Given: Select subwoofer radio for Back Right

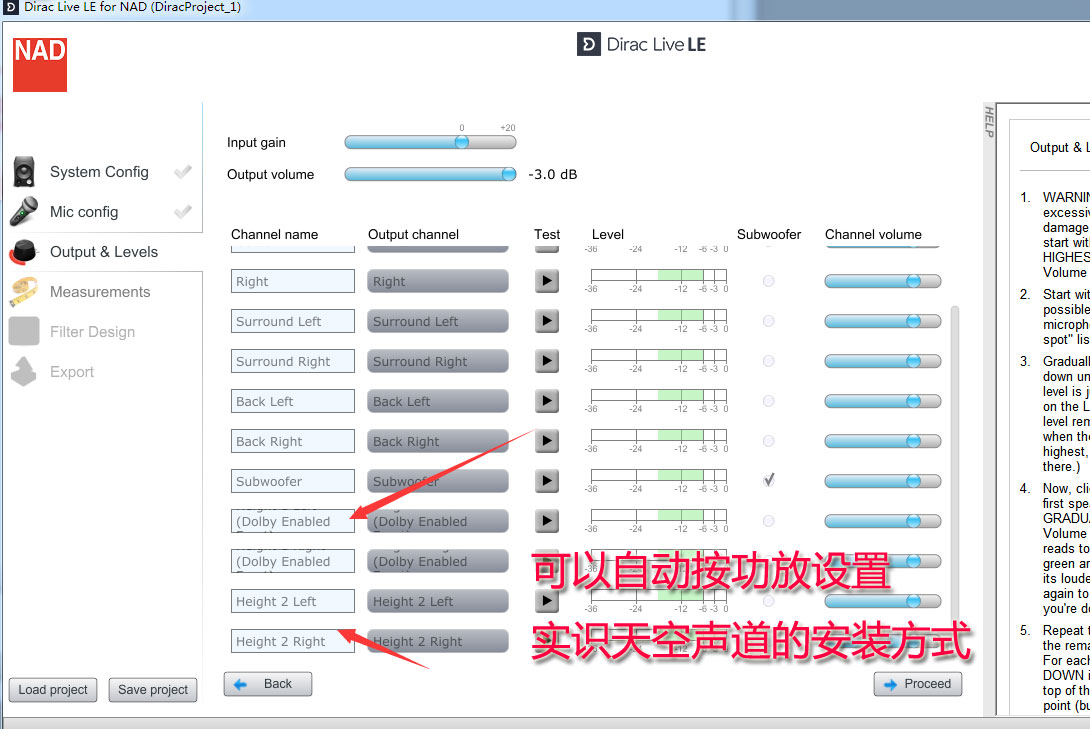Looking at the screenshot, I should (x=768, y=441).
